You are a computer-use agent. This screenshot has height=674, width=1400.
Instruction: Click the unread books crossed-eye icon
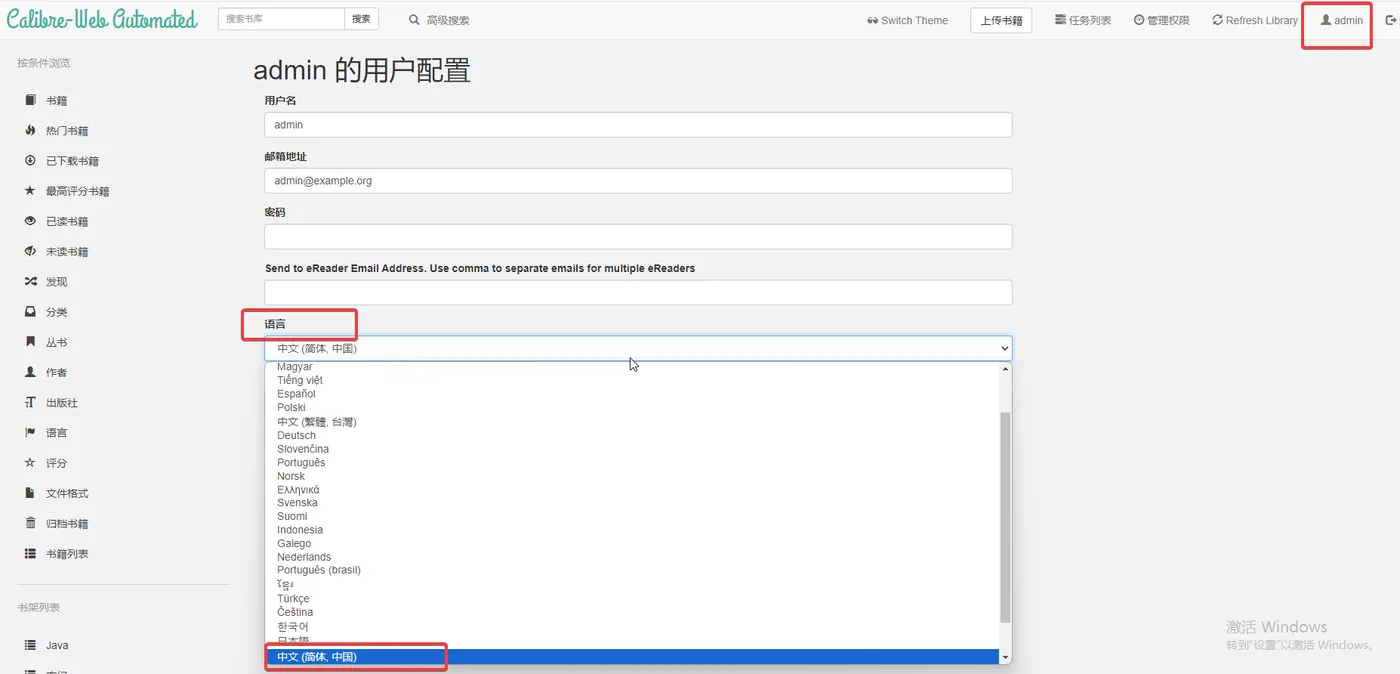tap(30, 251)
